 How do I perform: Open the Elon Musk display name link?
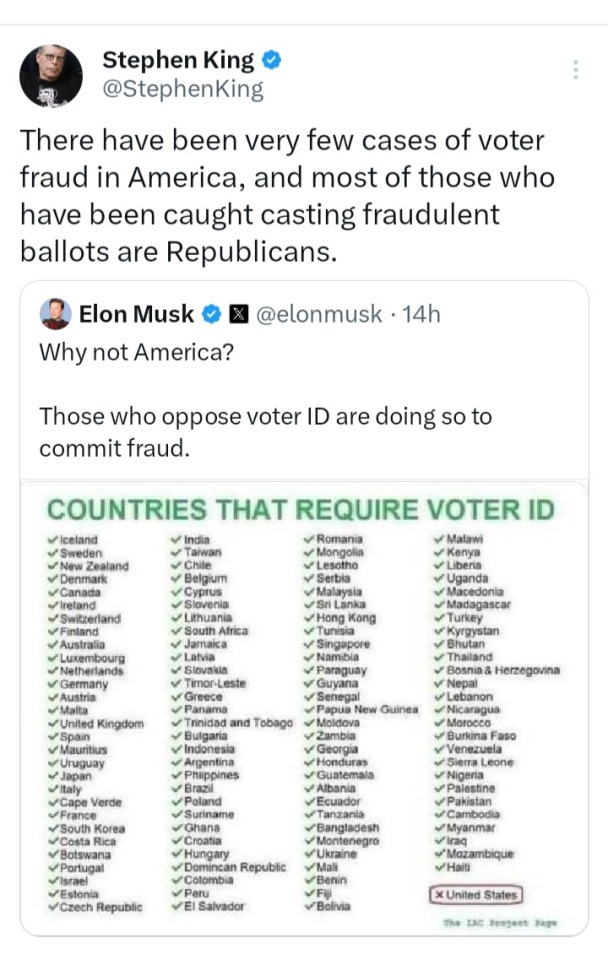pyautogui.click(x=136, y=314)
